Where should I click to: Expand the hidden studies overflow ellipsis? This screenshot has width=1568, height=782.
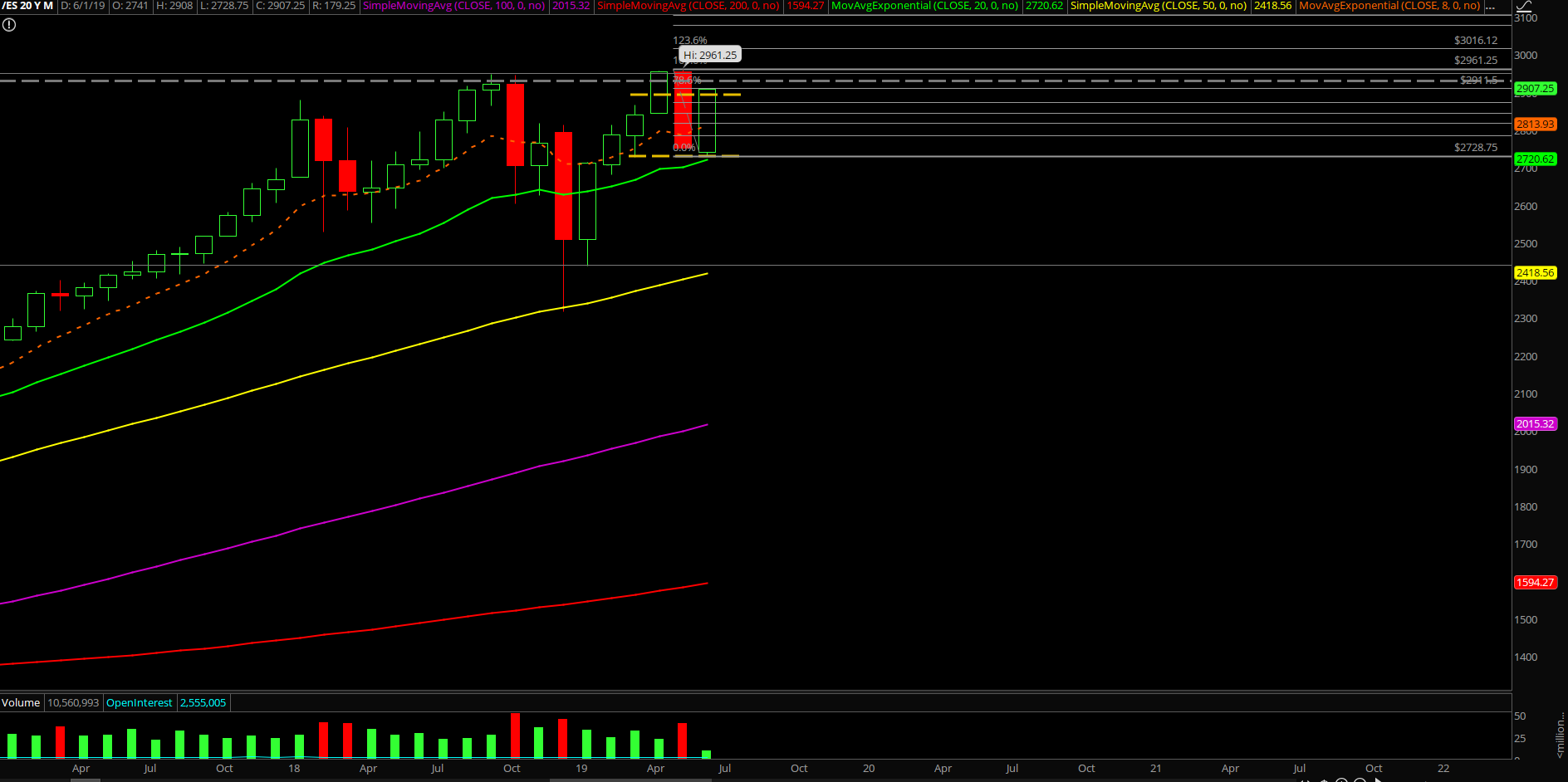click(1490, 6)
